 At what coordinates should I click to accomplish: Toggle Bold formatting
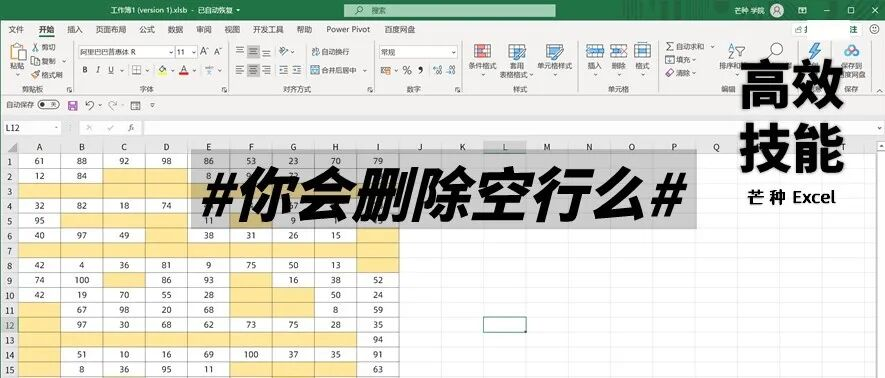(x=85, y=70)
